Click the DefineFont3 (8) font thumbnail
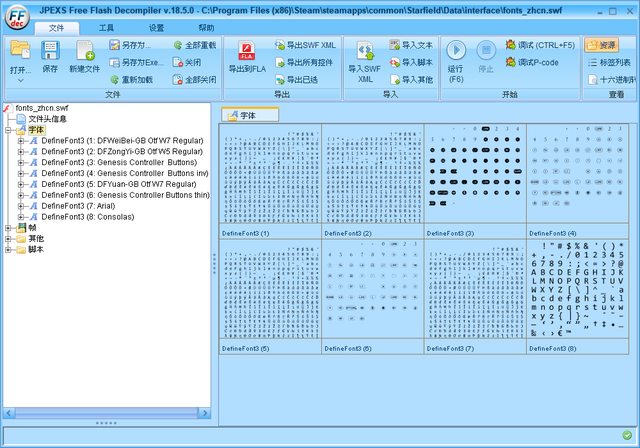The width and height of the screenshot is (640, 448). tap(577, 293)
